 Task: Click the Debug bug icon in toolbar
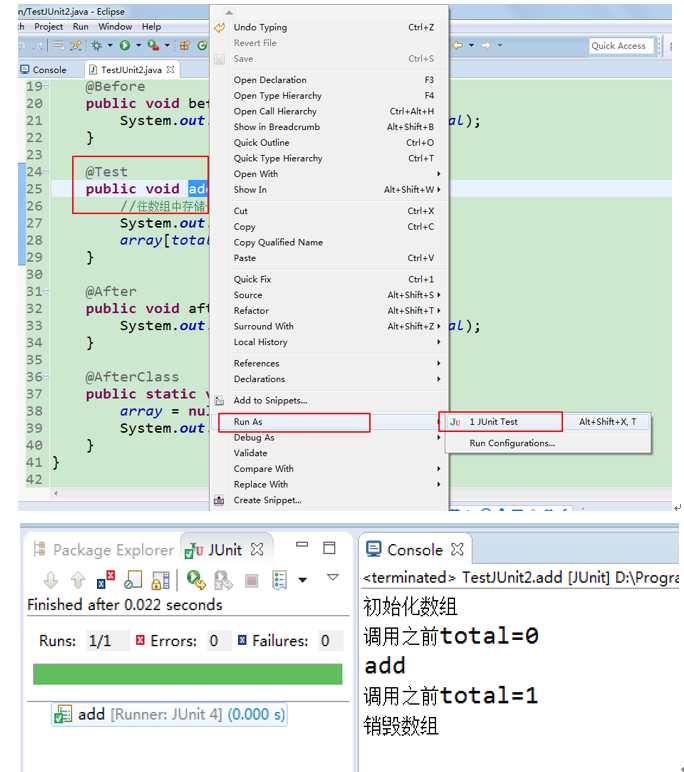(x=97, y=45)
